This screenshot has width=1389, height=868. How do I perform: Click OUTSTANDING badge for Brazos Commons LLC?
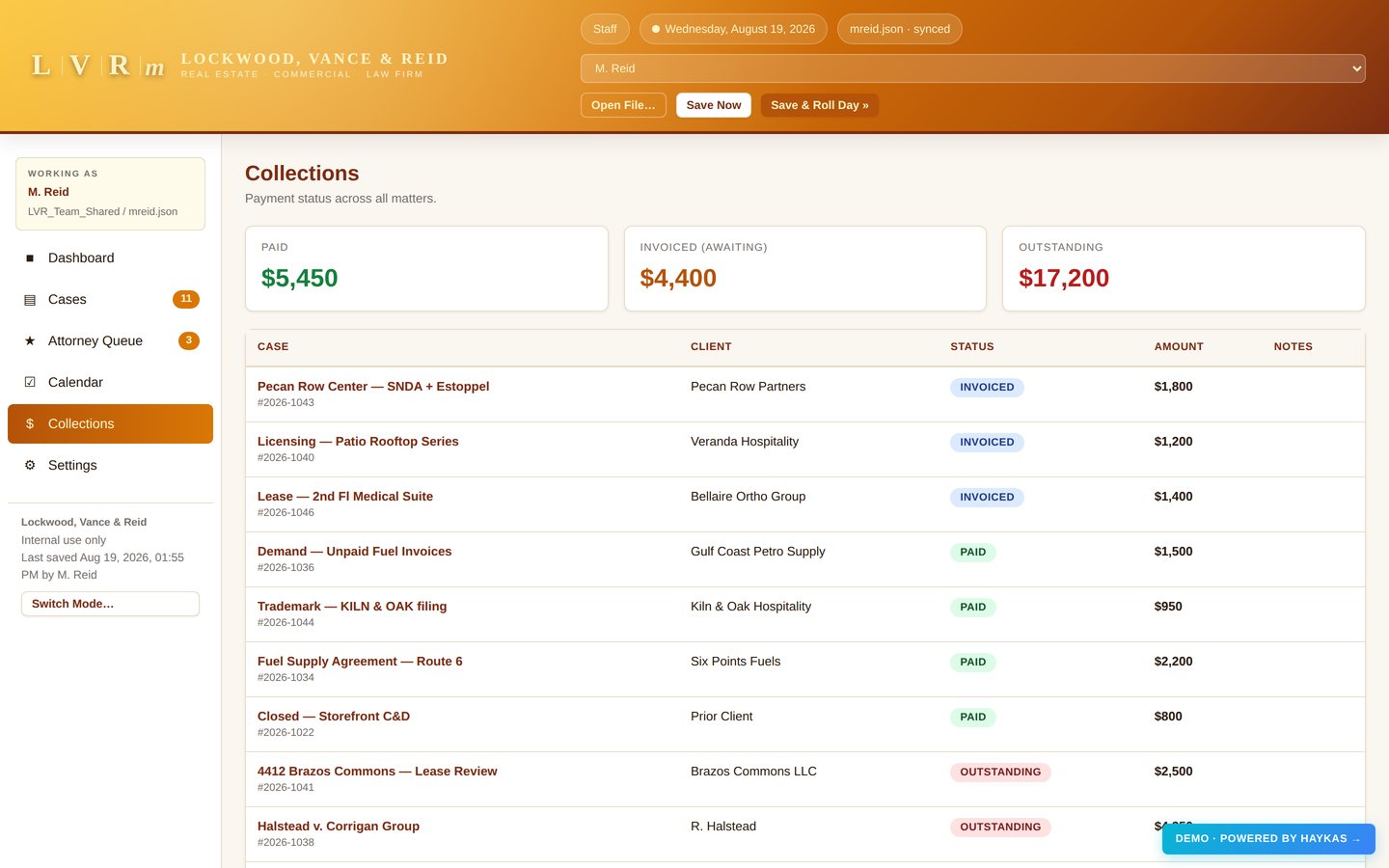click(1000, 773)
